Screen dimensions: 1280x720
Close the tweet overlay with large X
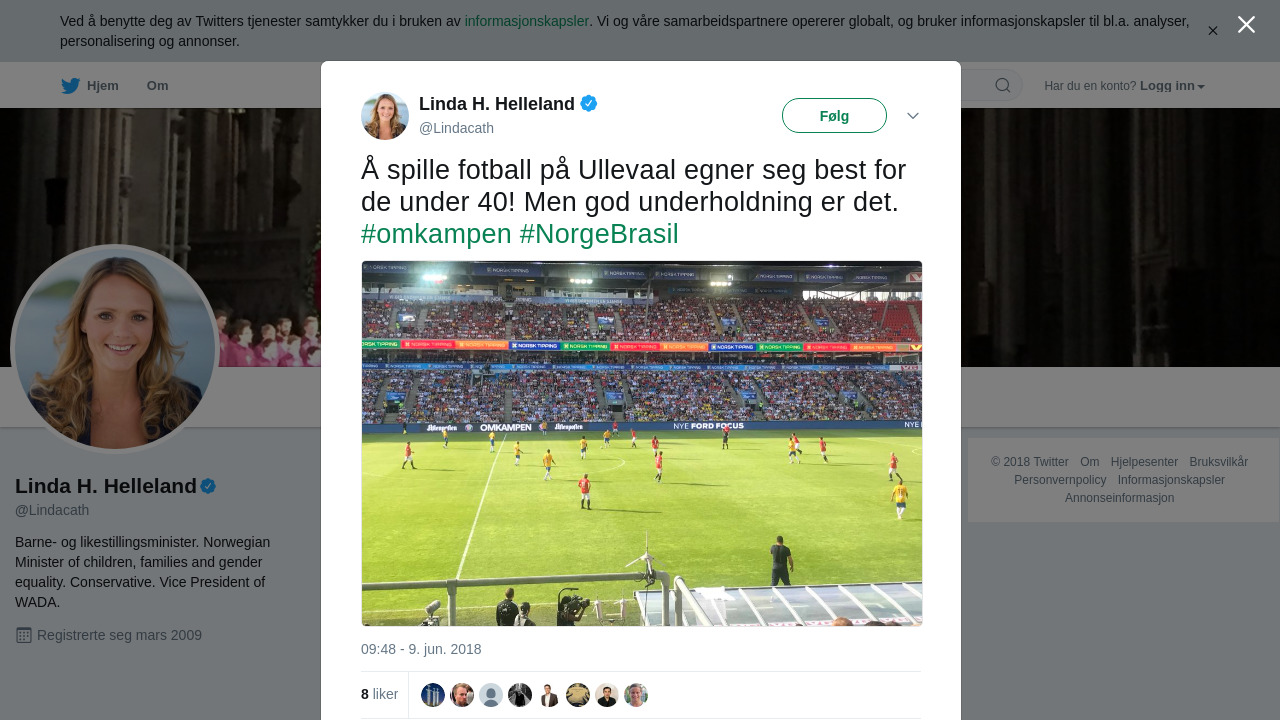1246,25
